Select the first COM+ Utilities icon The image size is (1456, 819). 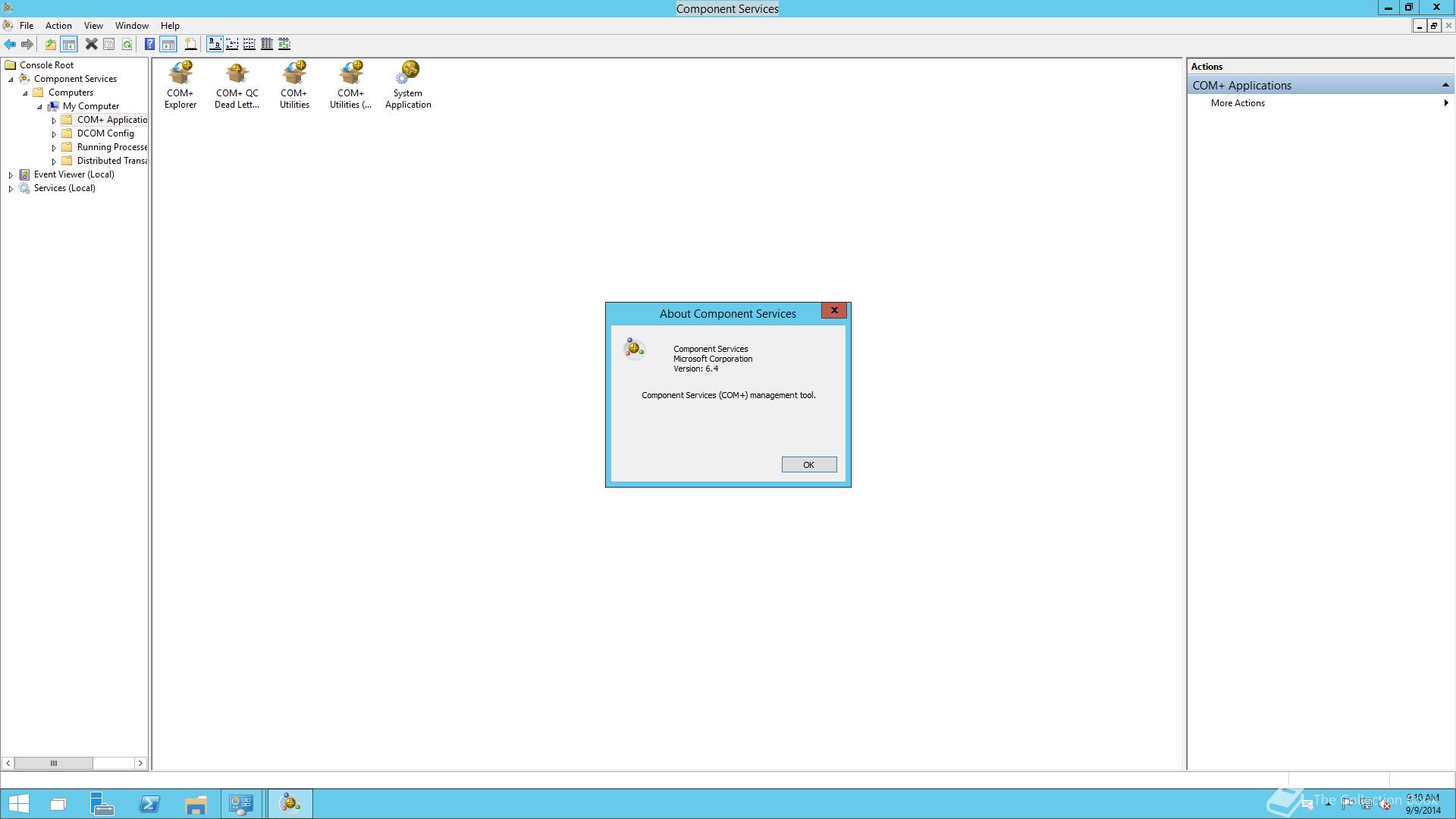pos(294,85)
